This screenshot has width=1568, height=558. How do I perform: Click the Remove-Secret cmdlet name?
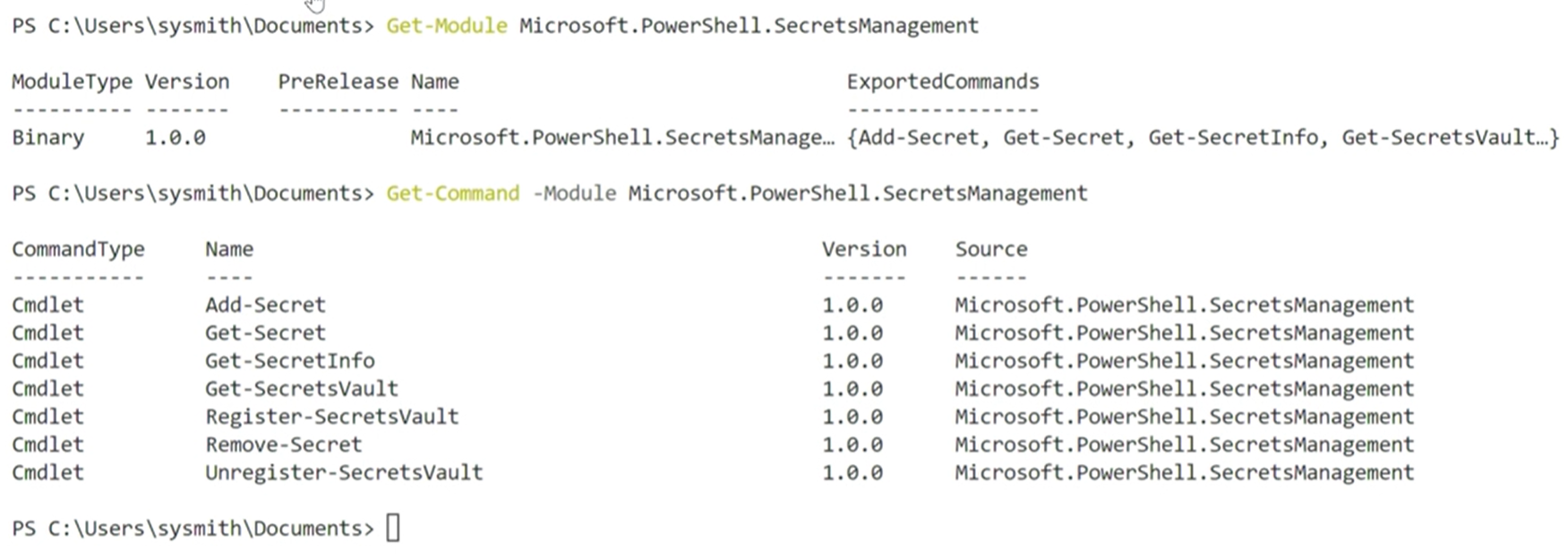[x=284, y=444]
